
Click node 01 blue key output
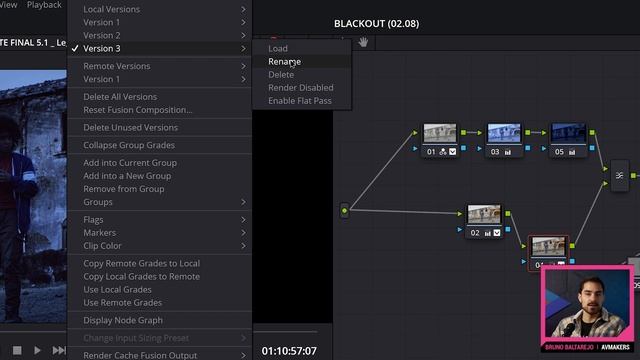point(463,148)
